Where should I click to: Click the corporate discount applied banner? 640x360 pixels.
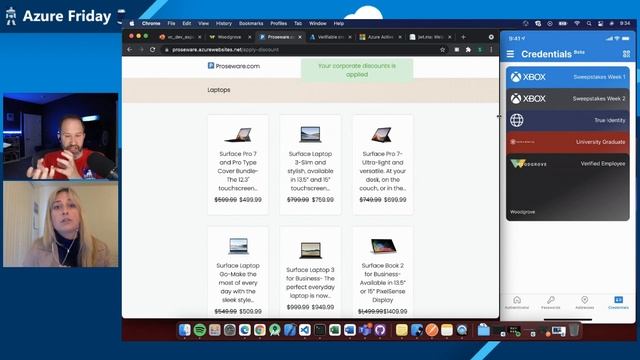[x=357, y=70]
